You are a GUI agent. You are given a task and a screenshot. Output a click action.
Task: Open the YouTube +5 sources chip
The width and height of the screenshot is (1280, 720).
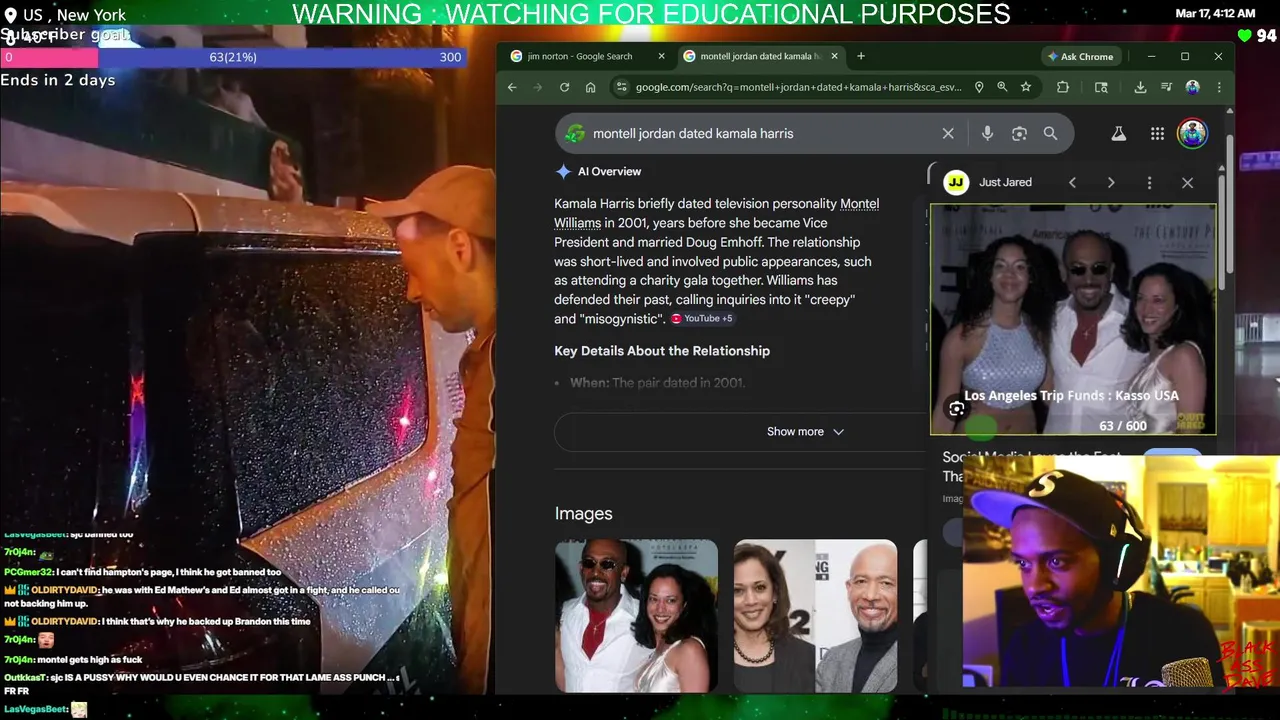click(x=702, y=318)
